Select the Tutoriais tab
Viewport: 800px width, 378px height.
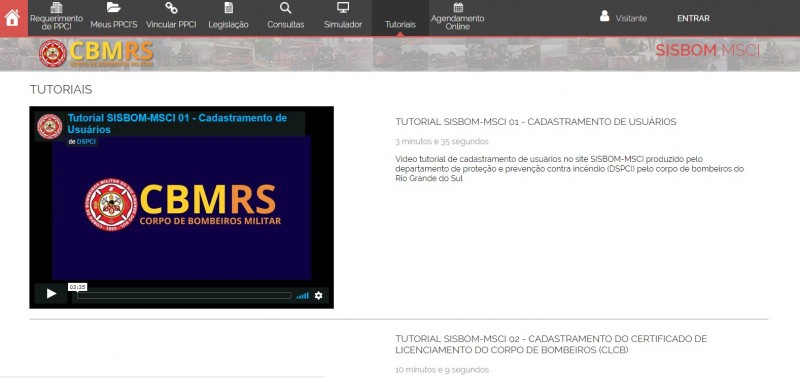(401, 18)
